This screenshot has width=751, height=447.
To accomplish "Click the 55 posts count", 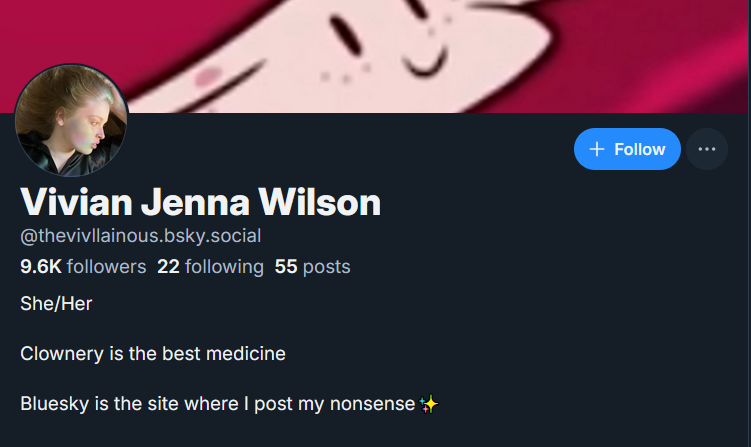I will pos(312,267).
